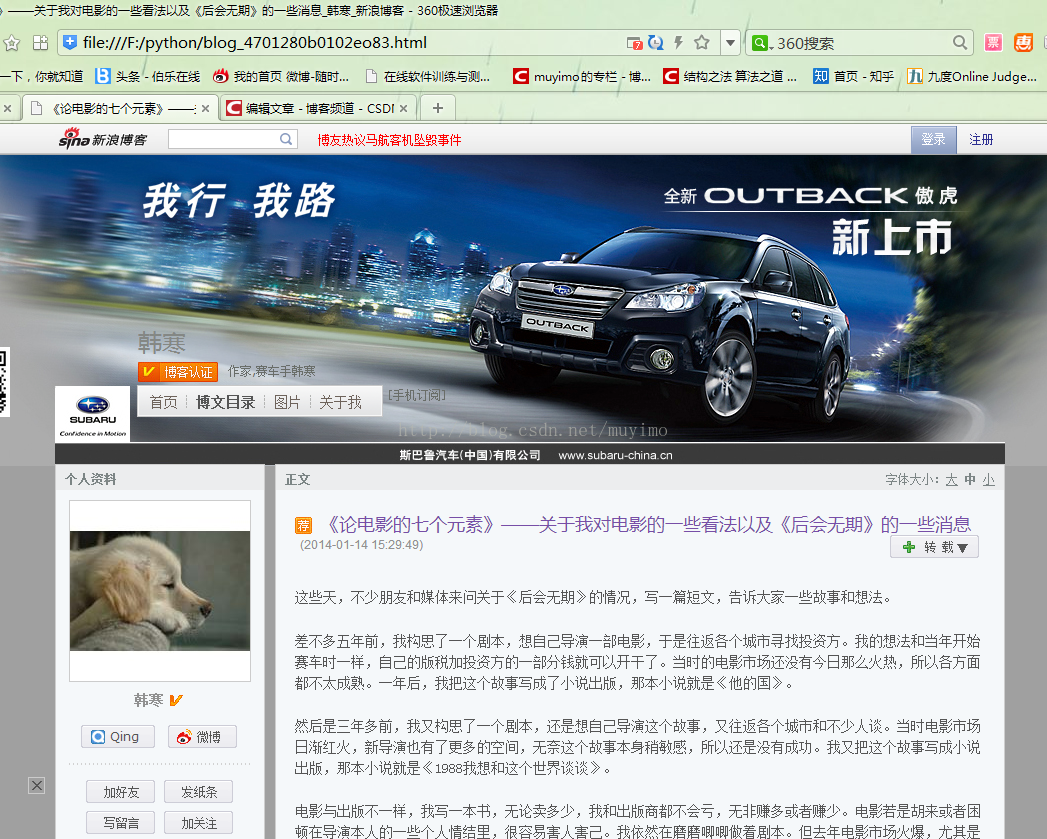The width and height of the screenshot is (1047, 839).
Task: Click the 微博 button in profile
Action: pyautogui.click(x=202, y=736)
